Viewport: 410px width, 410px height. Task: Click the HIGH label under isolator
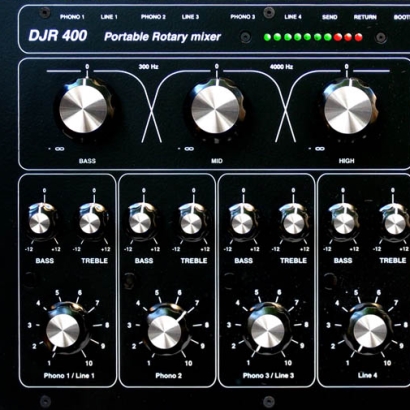pyautogui.click(x=347, y=161)
